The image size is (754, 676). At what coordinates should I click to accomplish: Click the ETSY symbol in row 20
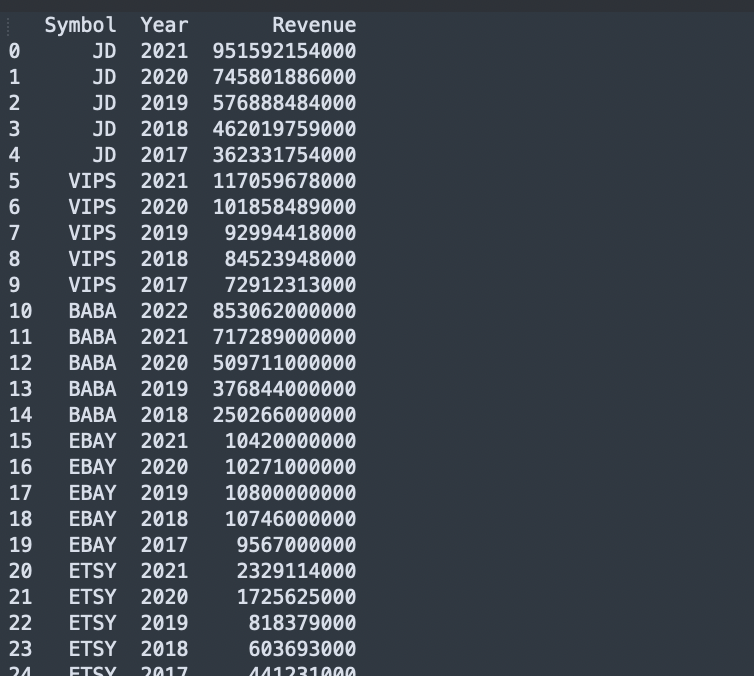pyautogui.click(x=92, y=570)
